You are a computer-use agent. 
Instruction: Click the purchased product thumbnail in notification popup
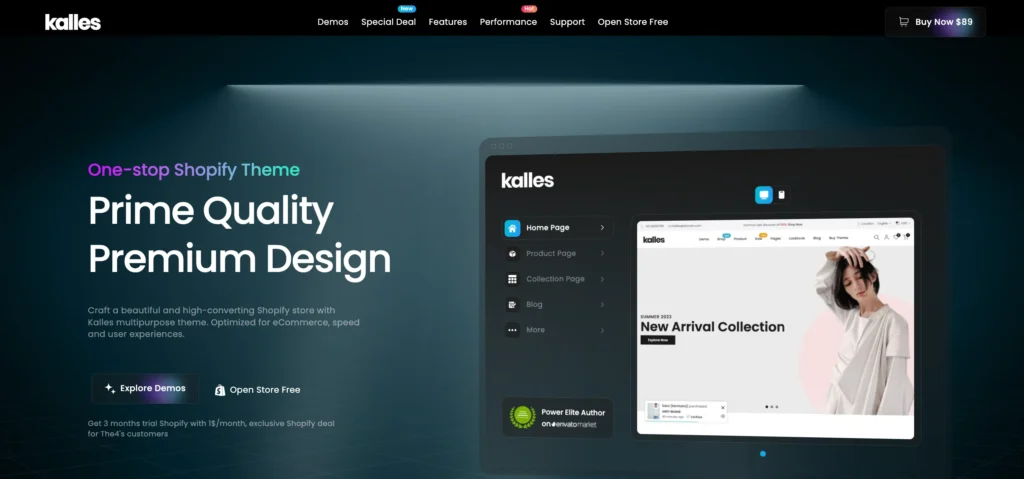click(x=653, y=410)
